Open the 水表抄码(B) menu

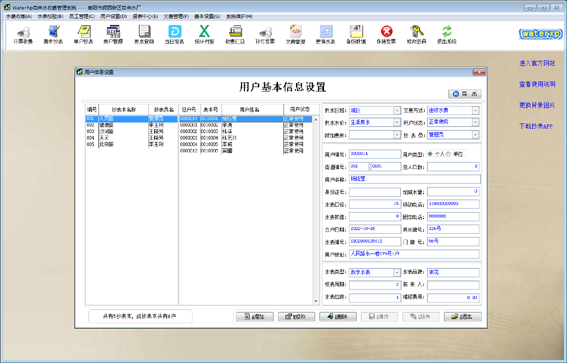tap(50, 16)
